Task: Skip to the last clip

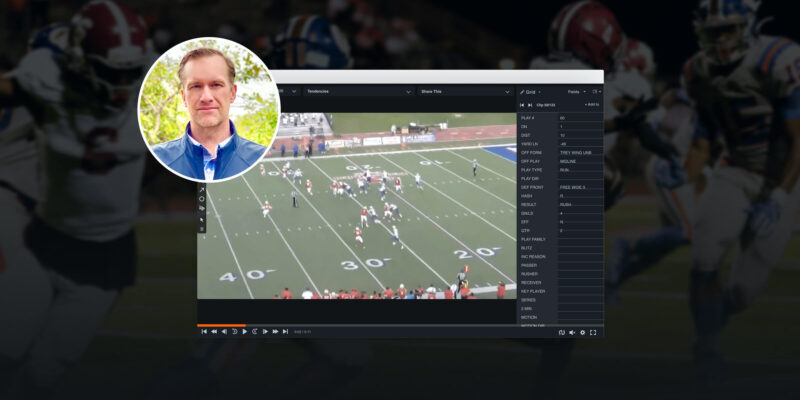Action: 285,331
